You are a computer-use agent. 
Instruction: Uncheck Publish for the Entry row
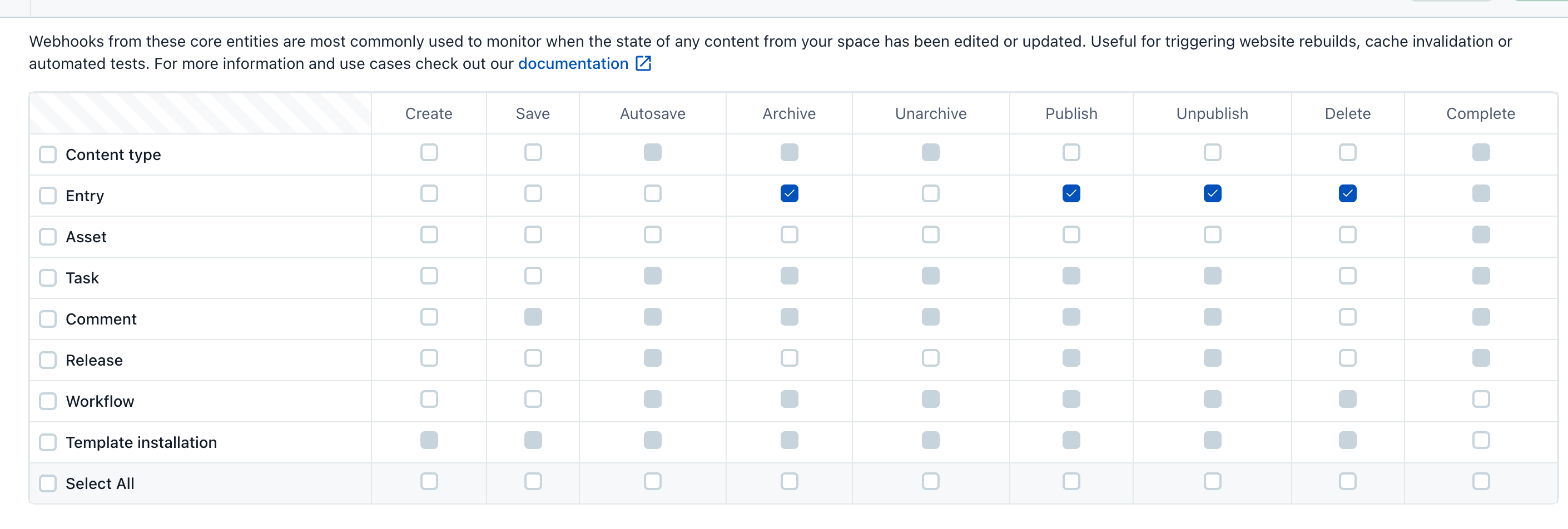click(1071, 193)
